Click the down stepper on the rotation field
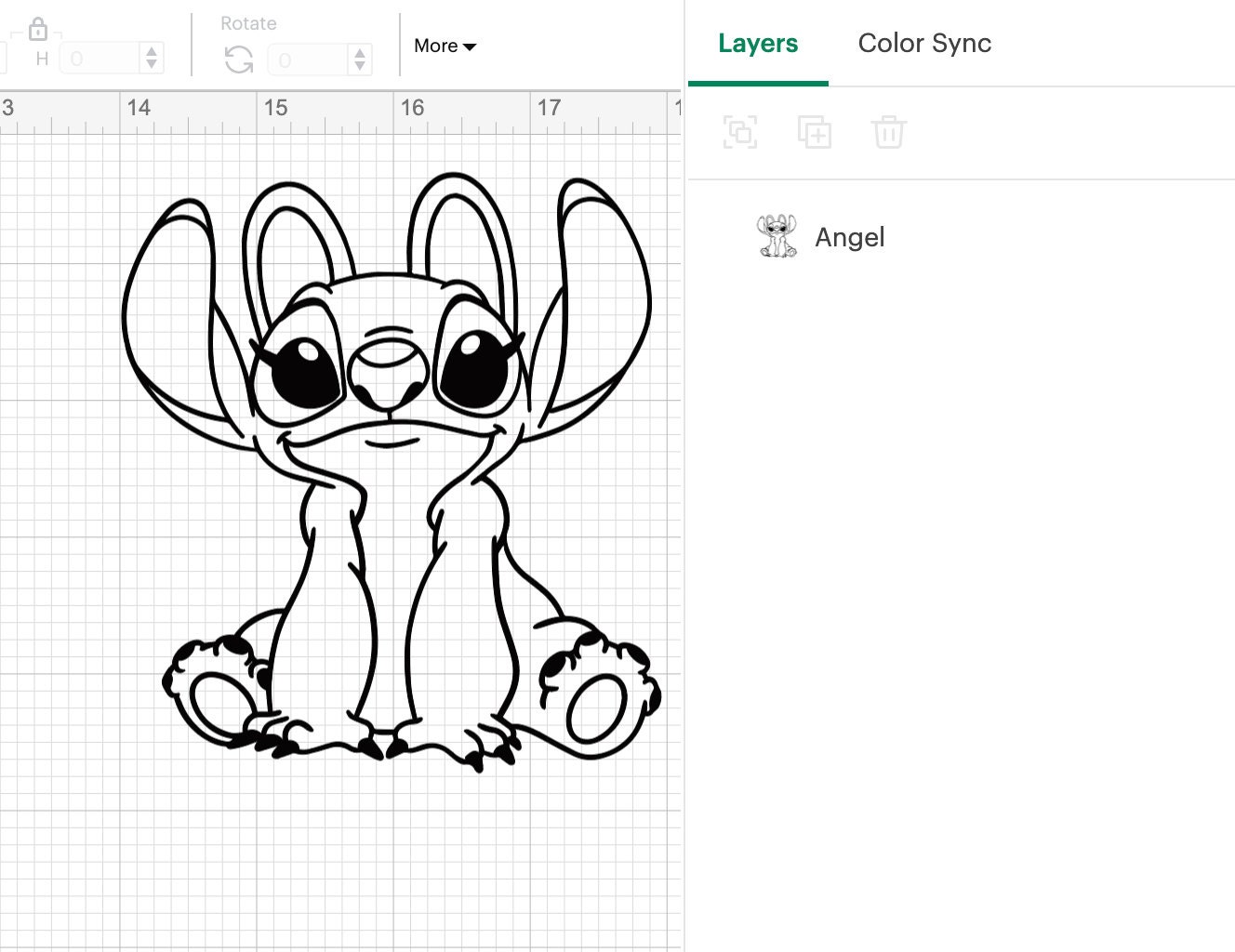Viewport: 1235px width, 952px height. [360, 64]
